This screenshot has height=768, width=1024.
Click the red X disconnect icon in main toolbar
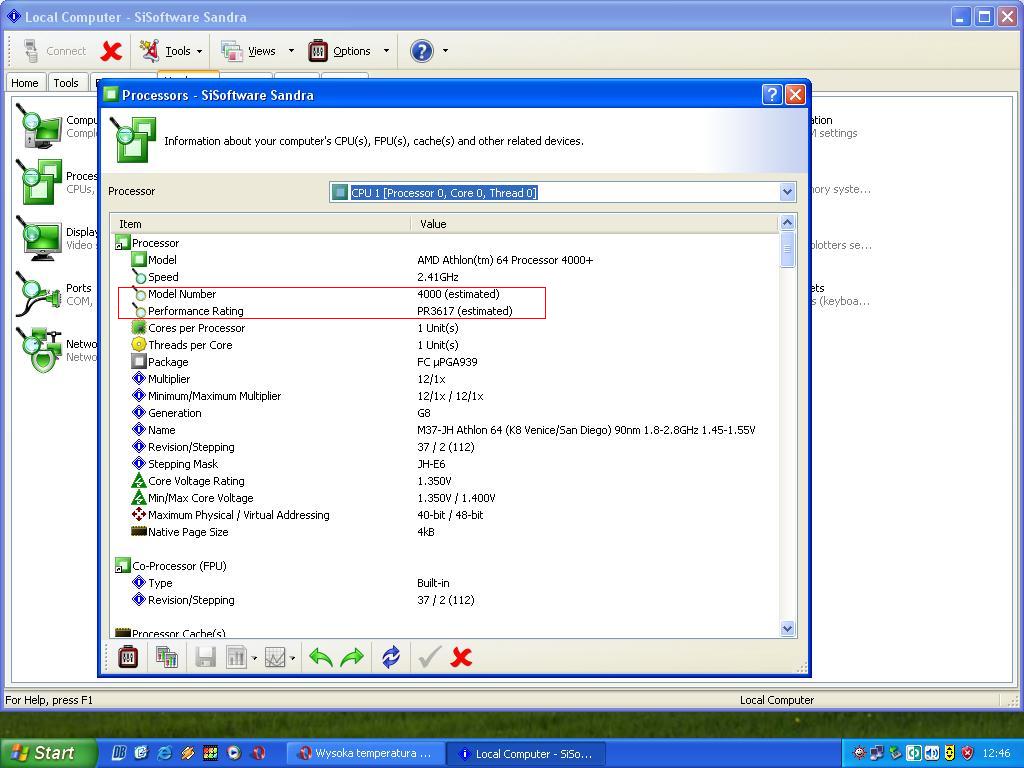[111, 51]
